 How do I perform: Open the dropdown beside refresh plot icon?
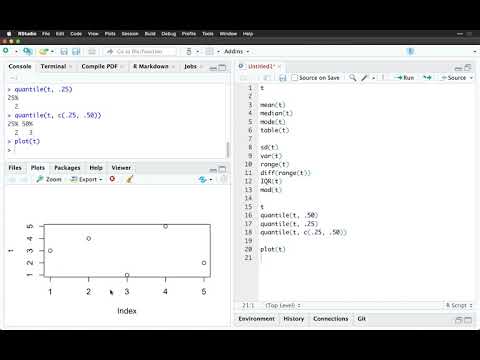[x=211, y=180]
